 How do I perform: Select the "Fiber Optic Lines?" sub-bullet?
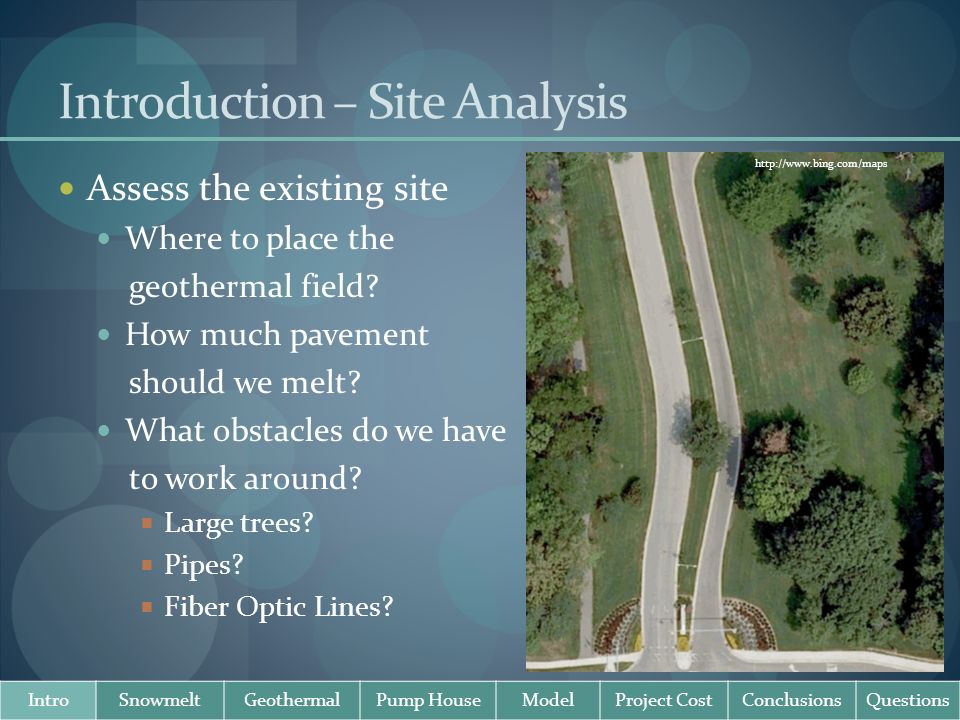pos(279,607)
